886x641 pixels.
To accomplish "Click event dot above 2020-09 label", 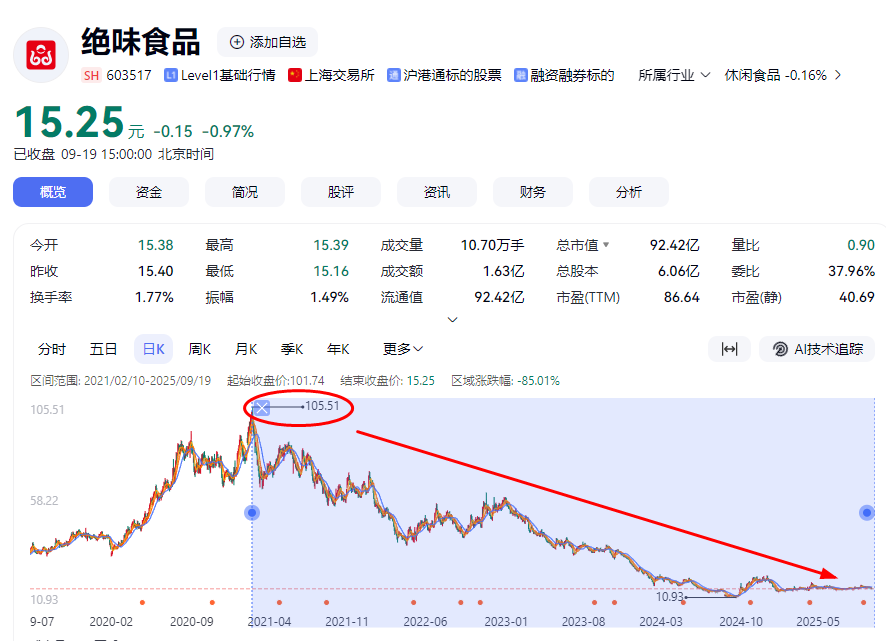I will pyautogui.click(x=212, y=603).
